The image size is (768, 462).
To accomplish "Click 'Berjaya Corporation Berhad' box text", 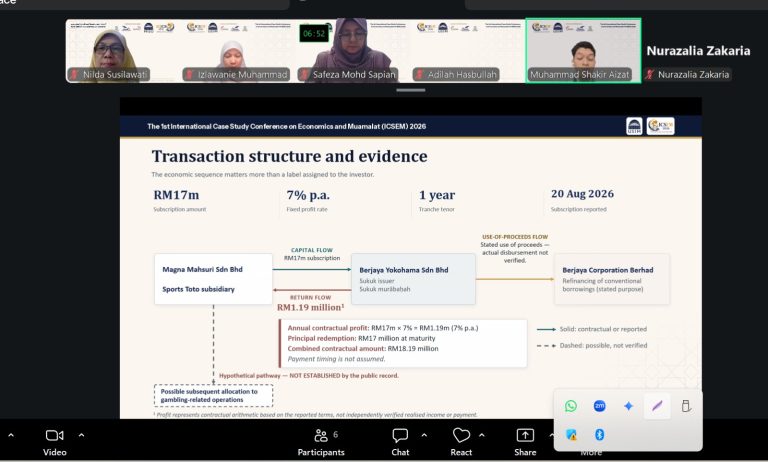I will (x=607, y=270).
